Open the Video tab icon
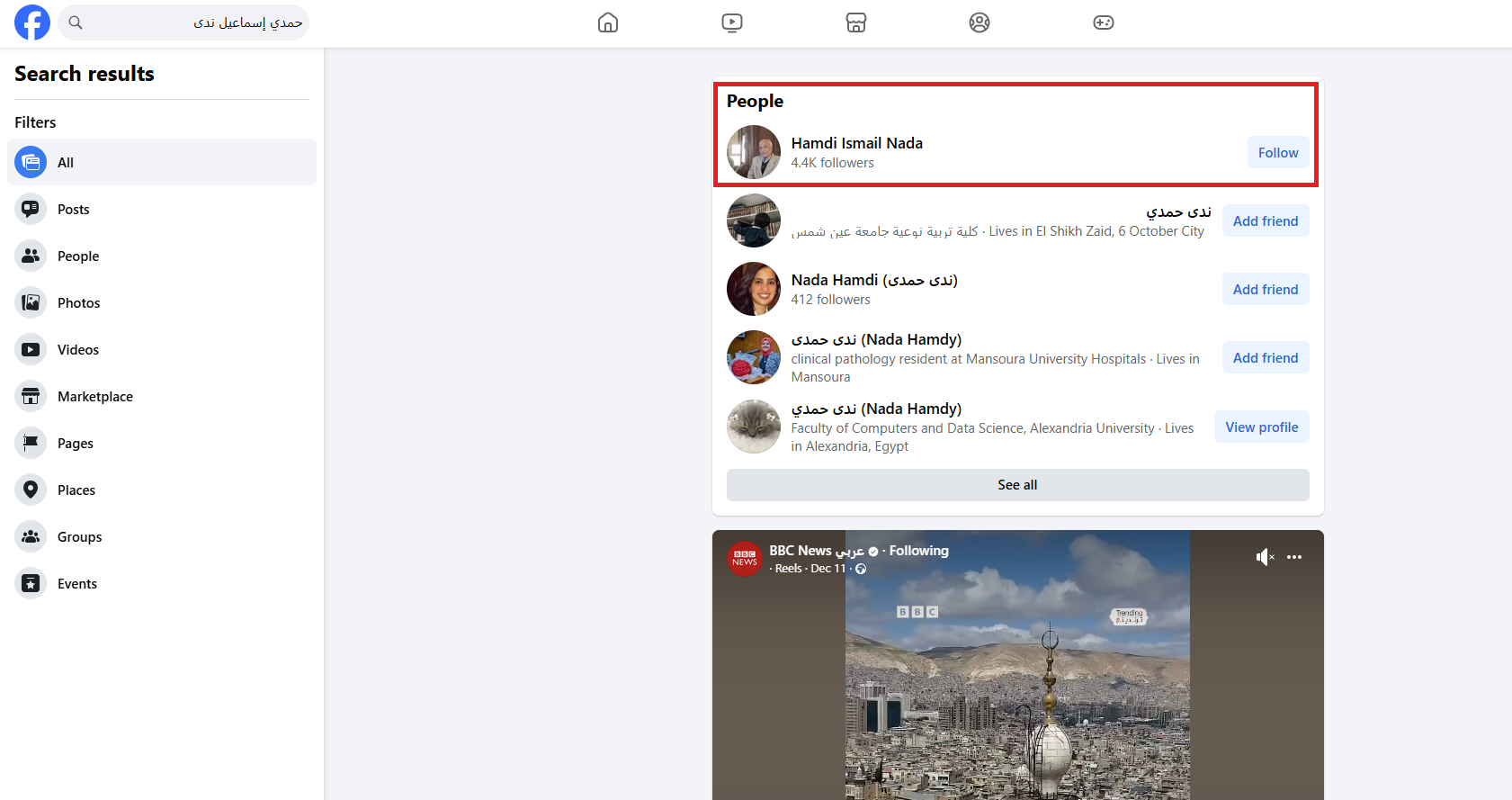Image resolution: width=1512 pixels, height=800 pixels. pyautogui.click(x=732, y=22)
